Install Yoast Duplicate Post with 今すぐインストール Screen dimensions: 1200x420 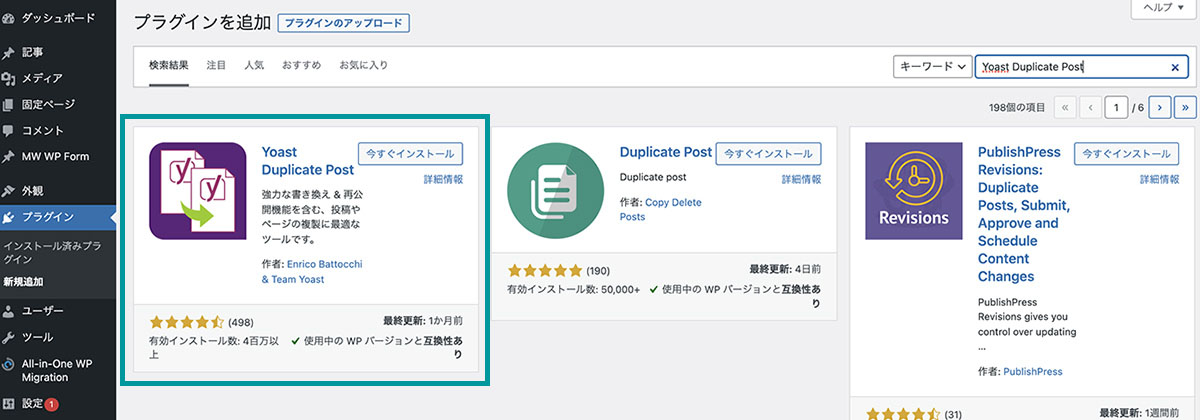pyautogui.click(x=410, y=154)
